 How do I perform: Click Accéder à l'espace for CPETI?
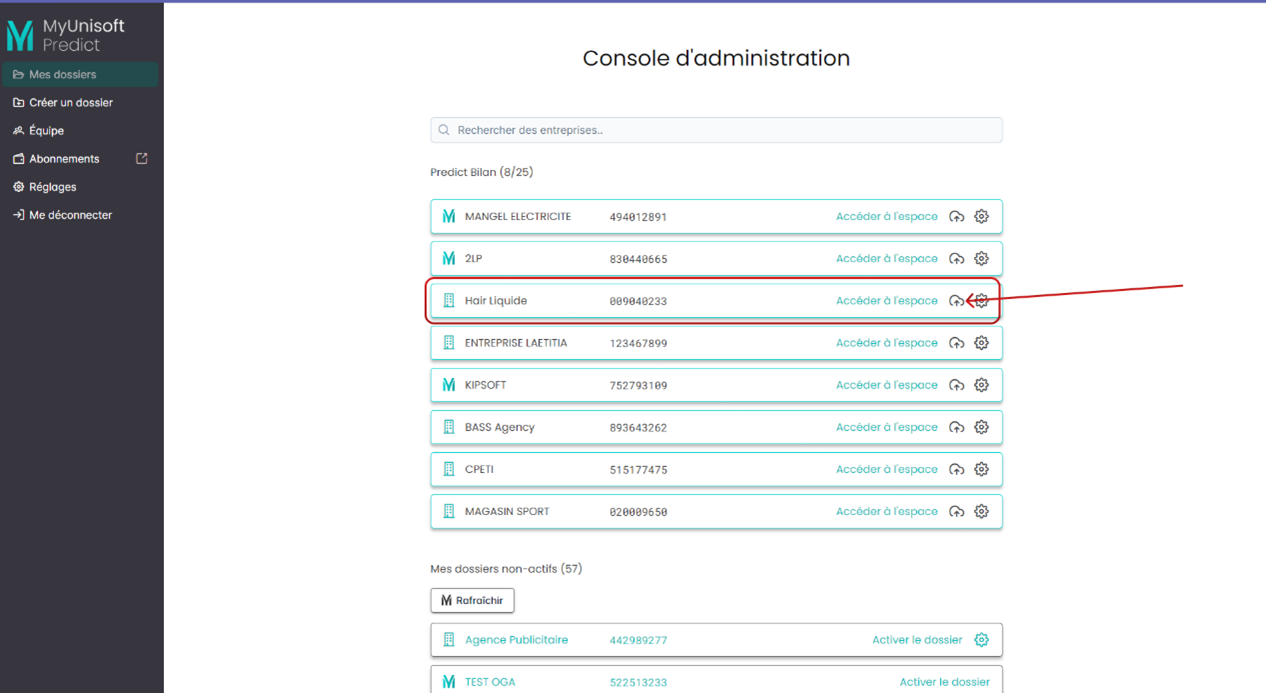point(887,469)
